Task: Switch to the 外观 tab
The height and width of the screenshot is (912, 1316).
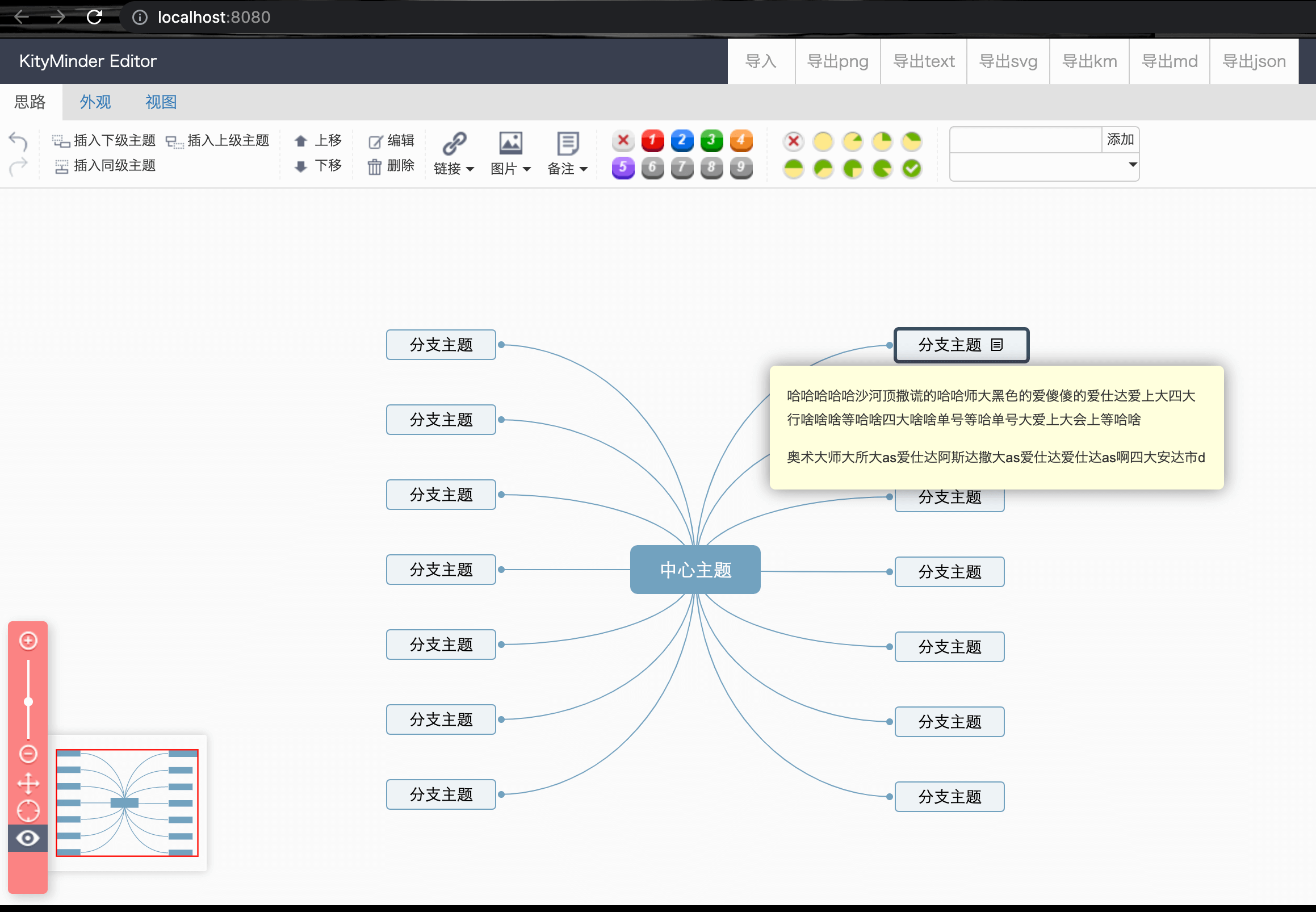Action: point(95,102)
